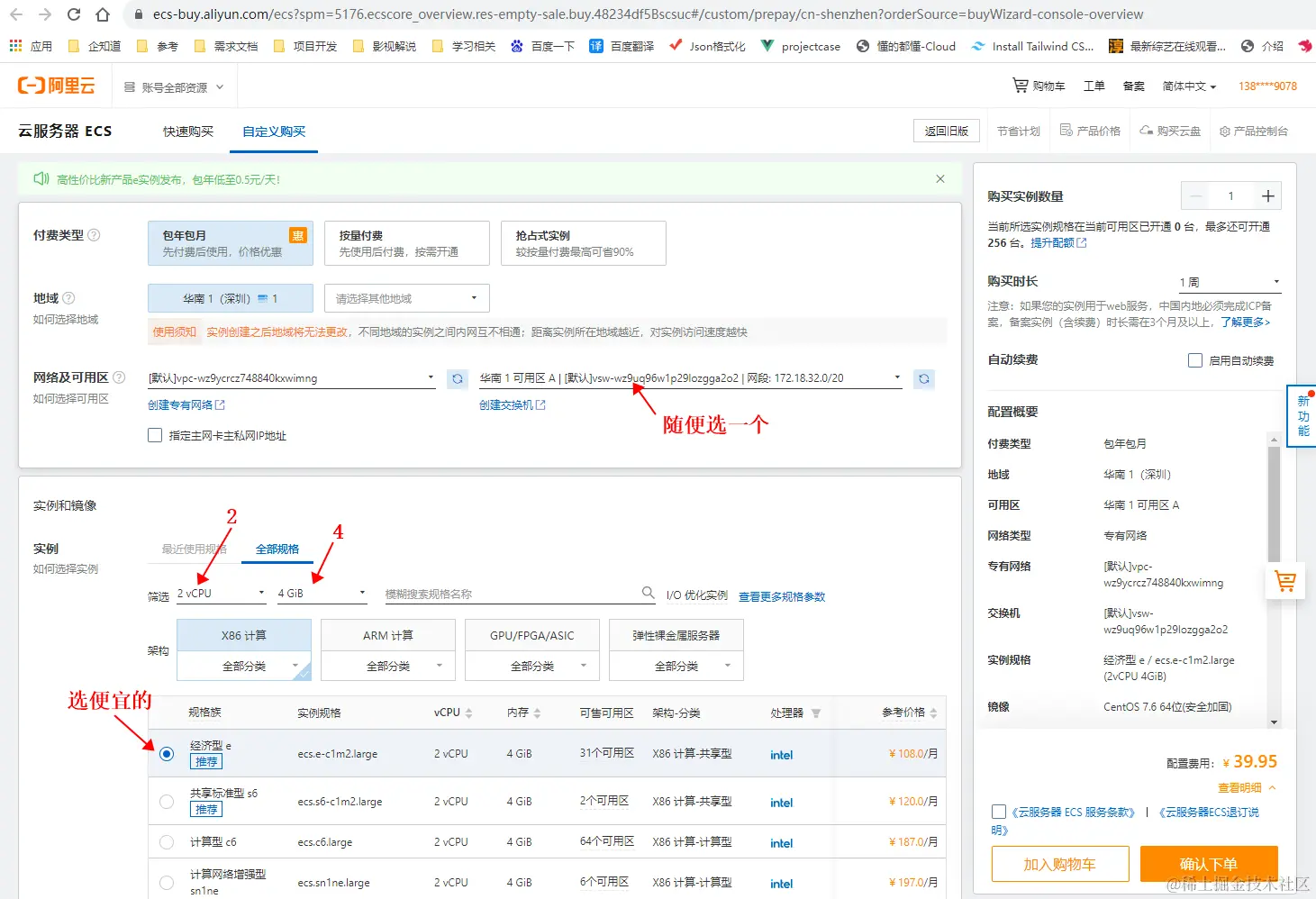Switch to the 快速购买 tab
1316x899 pixels.
(x=188, y=132)
